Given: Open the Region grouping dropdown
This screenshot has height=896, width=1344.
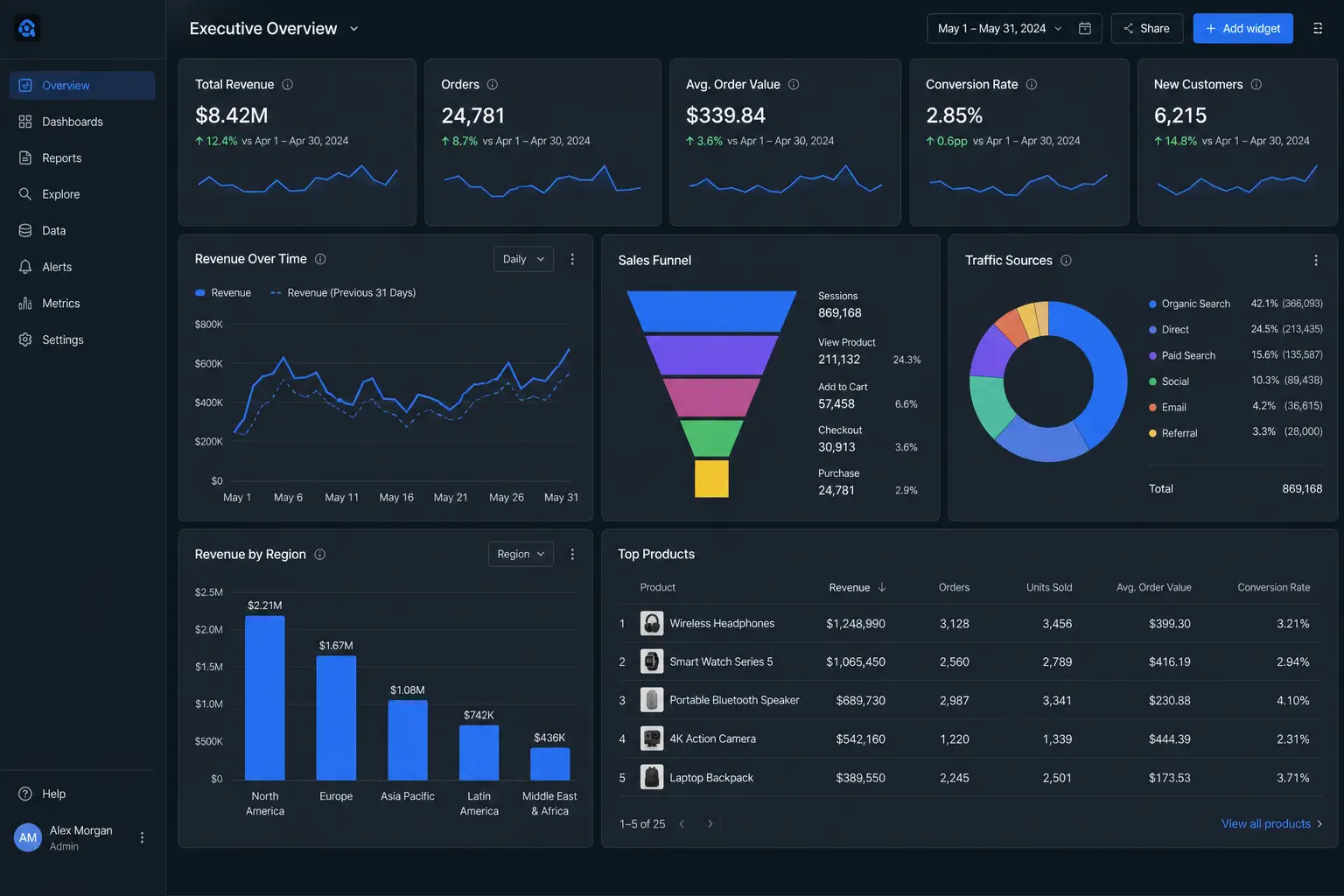Looking at the screenshot, I should (x=521, y=555).
